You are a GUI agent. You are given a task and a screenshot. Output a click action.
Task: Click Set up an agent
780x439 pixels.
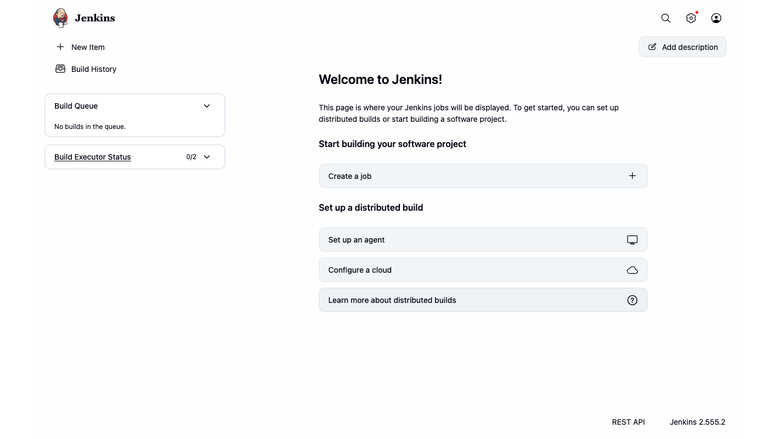[x=483, y=240]
